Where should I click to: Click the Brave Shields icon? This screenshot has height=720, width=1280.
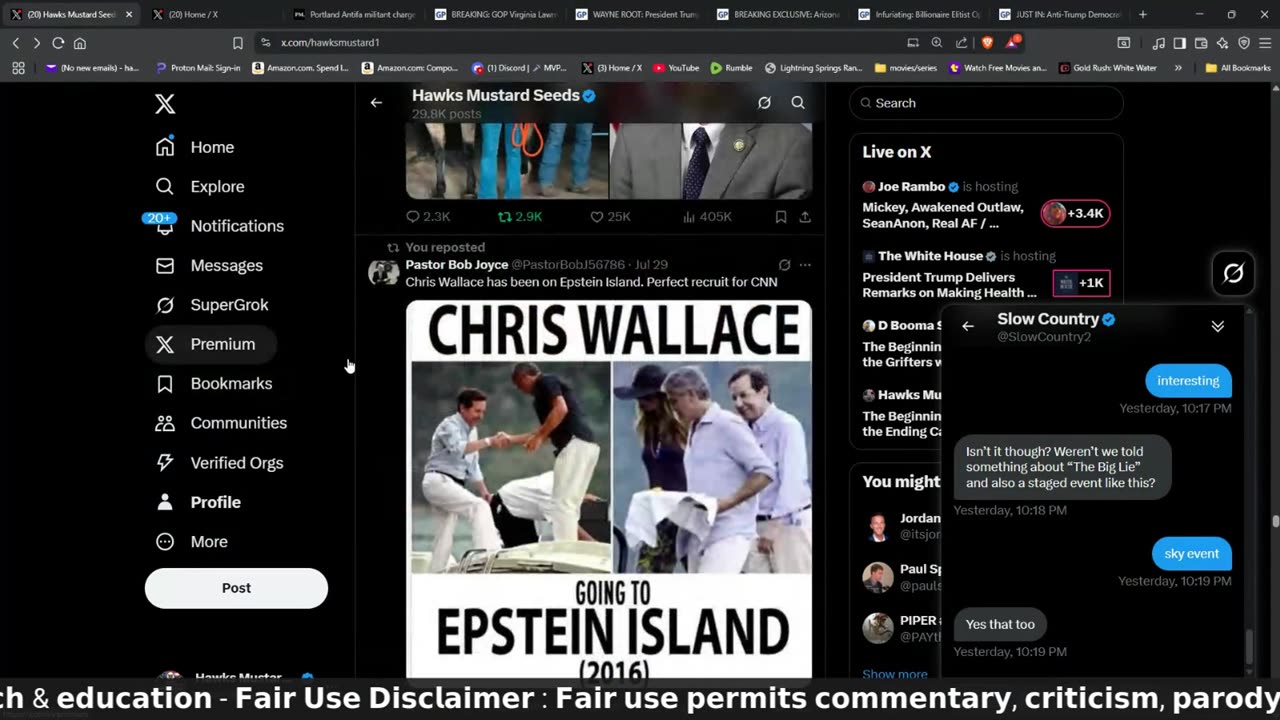click(987, 43)
